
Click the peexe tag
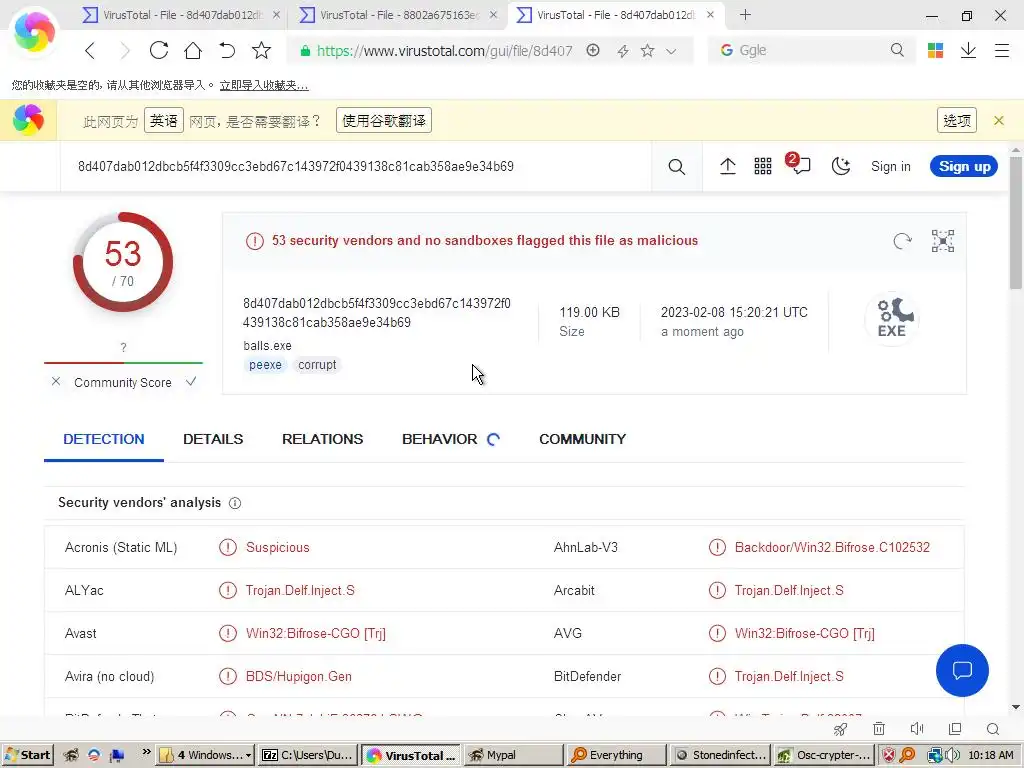point(265,364)
